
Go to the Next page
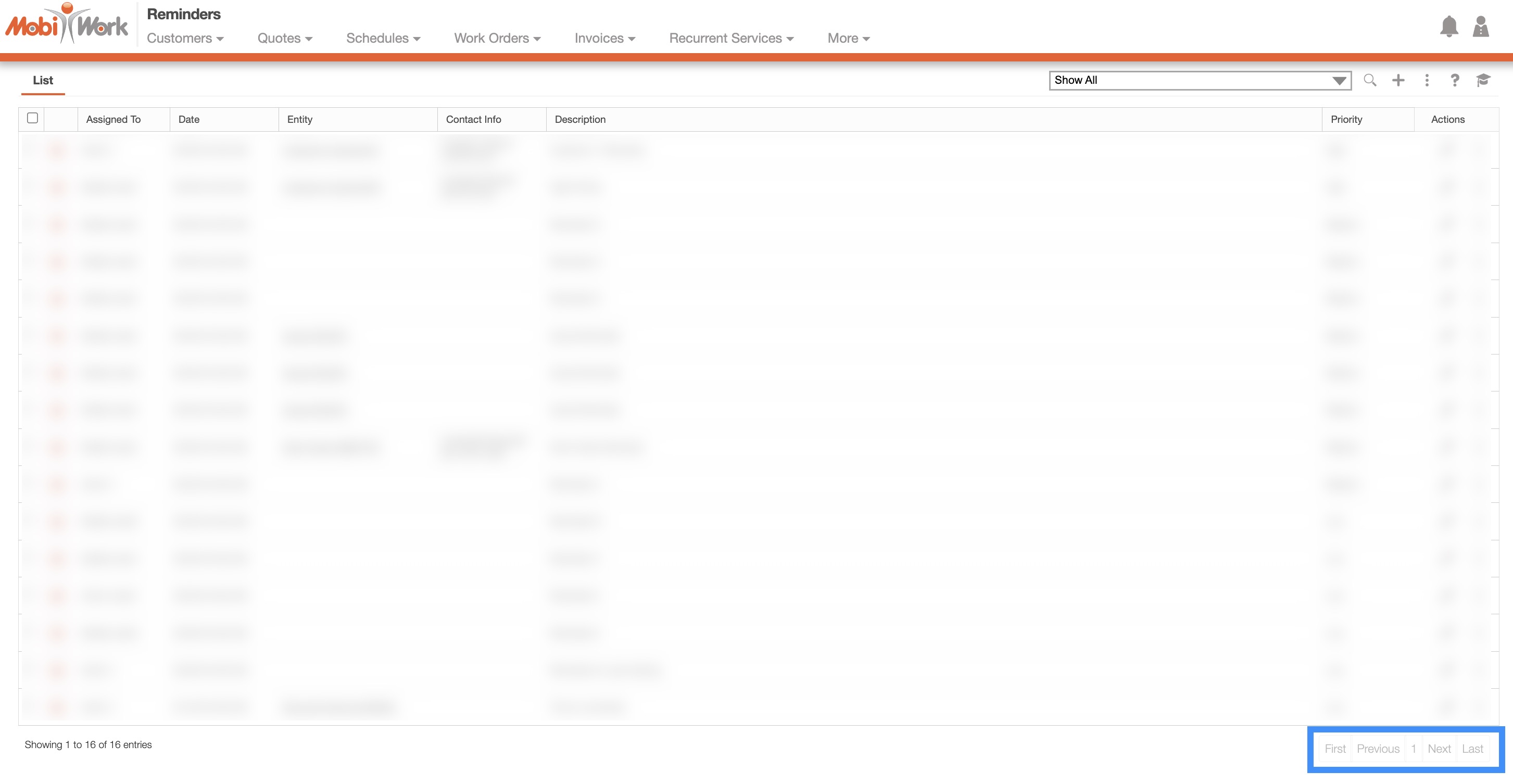(1439, 749)
